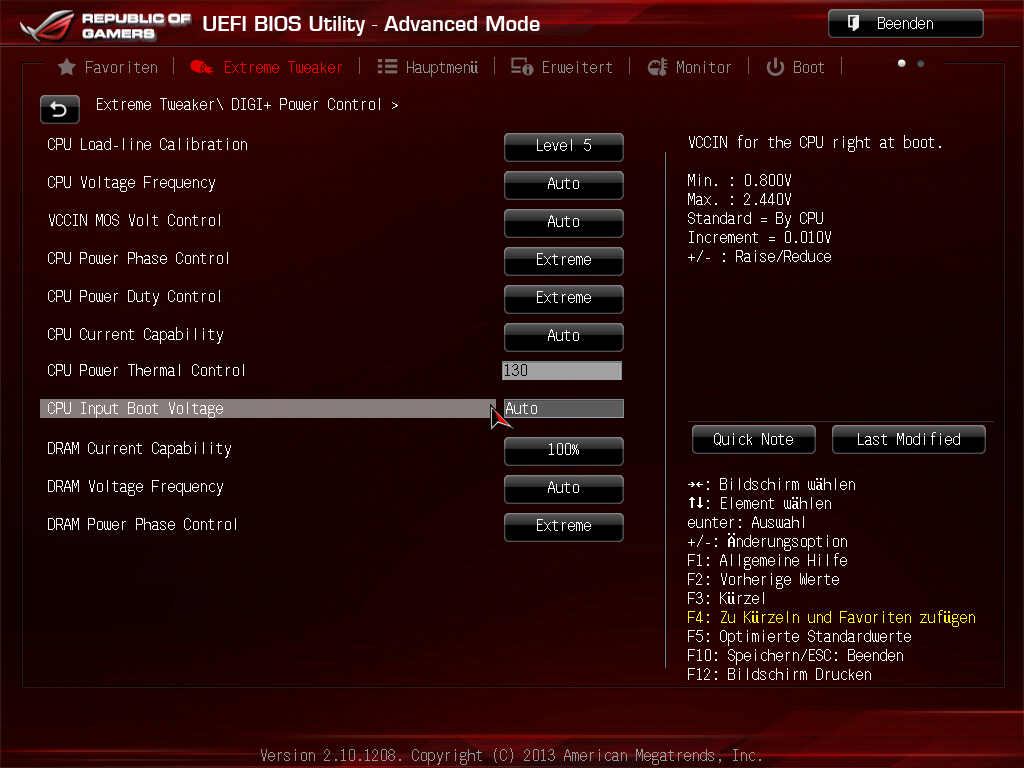Click the Min. : 0.800V value
Viewport: 1024px width, 768px height.
click(x=739, y=180)
